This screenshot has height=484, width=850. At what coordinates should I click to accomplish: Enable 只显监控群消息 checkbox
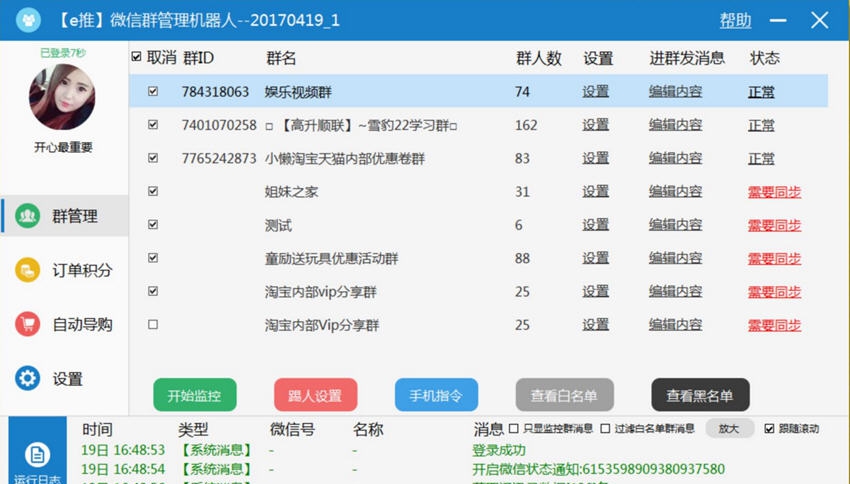click(514, 429)
